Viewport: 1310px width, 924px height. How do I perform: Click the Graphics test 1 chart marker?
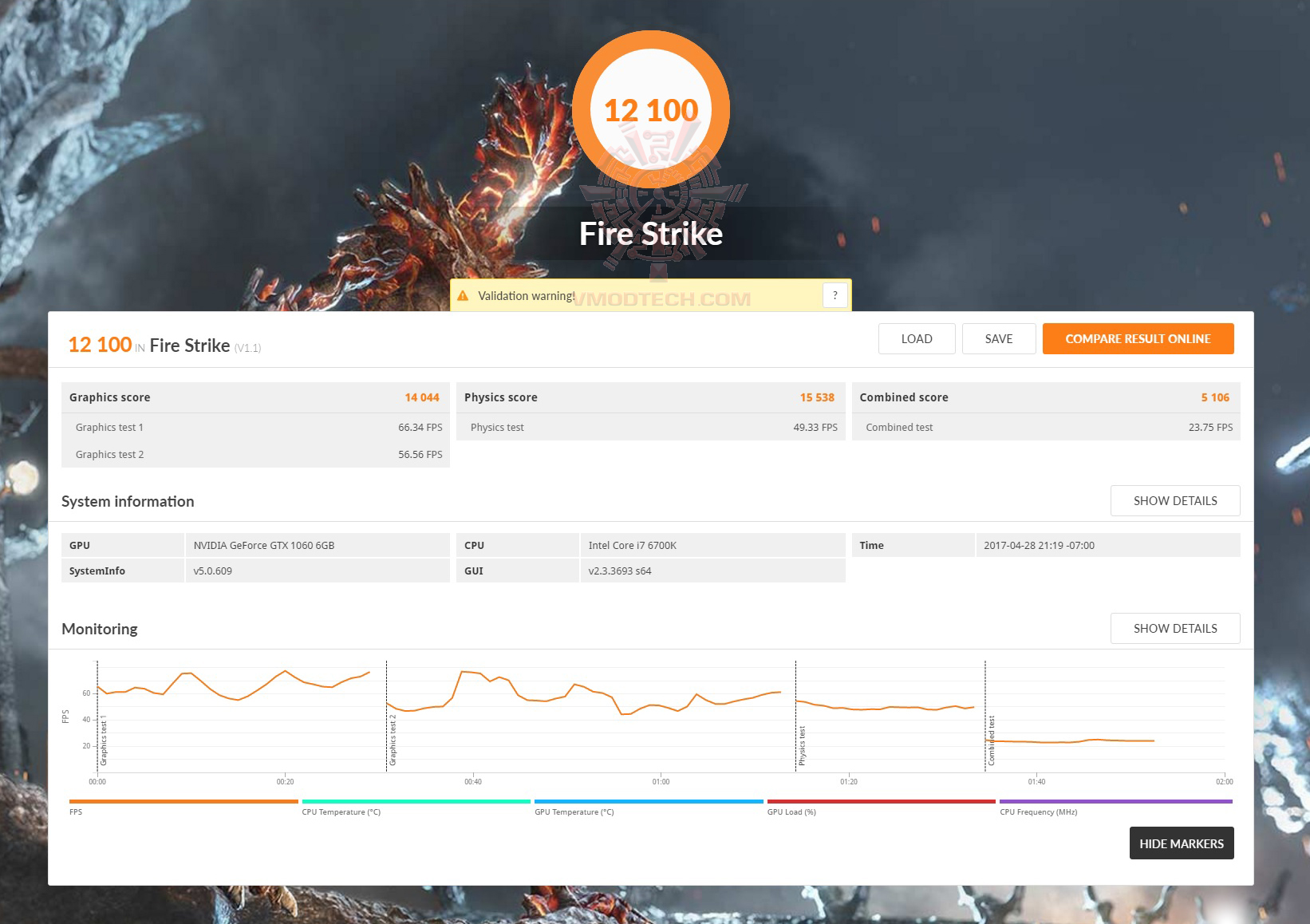coord(103,740)
